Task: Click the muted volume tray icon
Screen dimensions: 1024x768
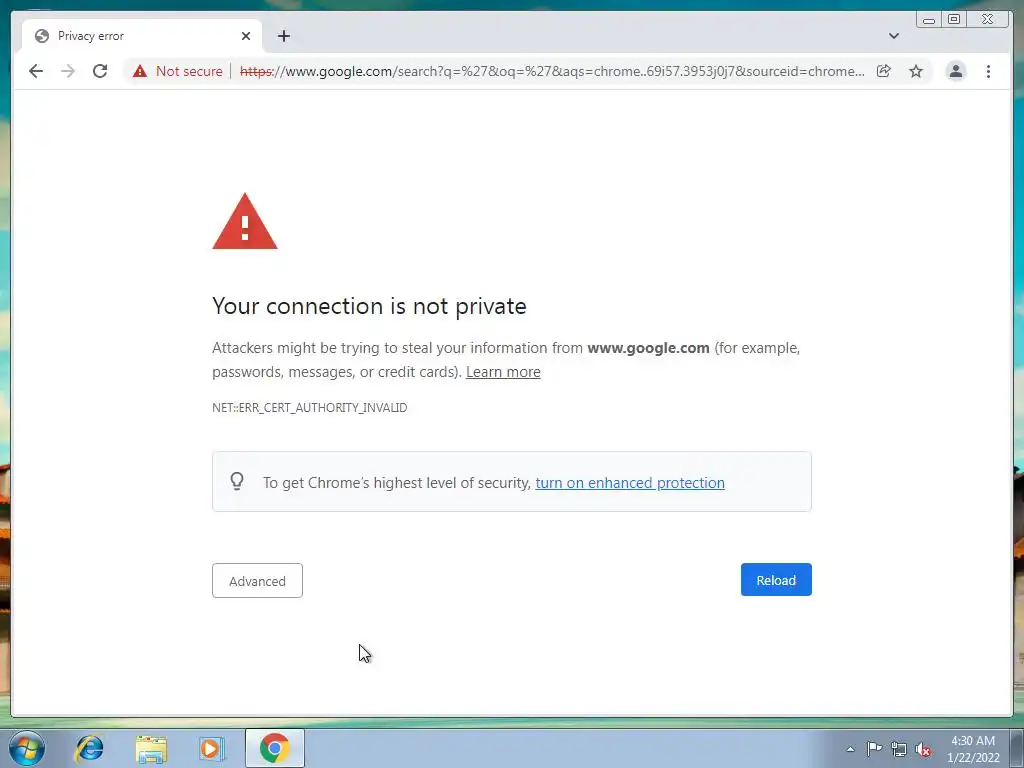Action: tap(923, 750)
